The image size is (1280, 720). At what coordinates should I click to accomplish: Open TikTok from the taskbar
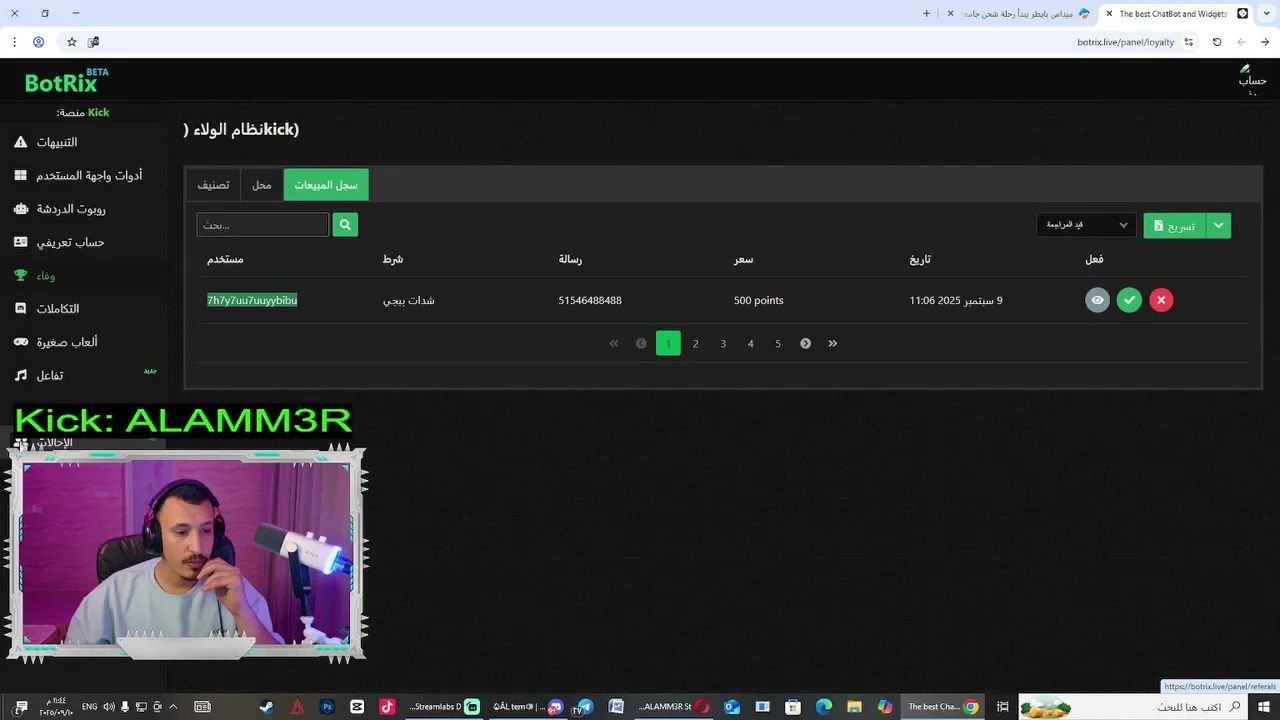click(x=387, y=707)
